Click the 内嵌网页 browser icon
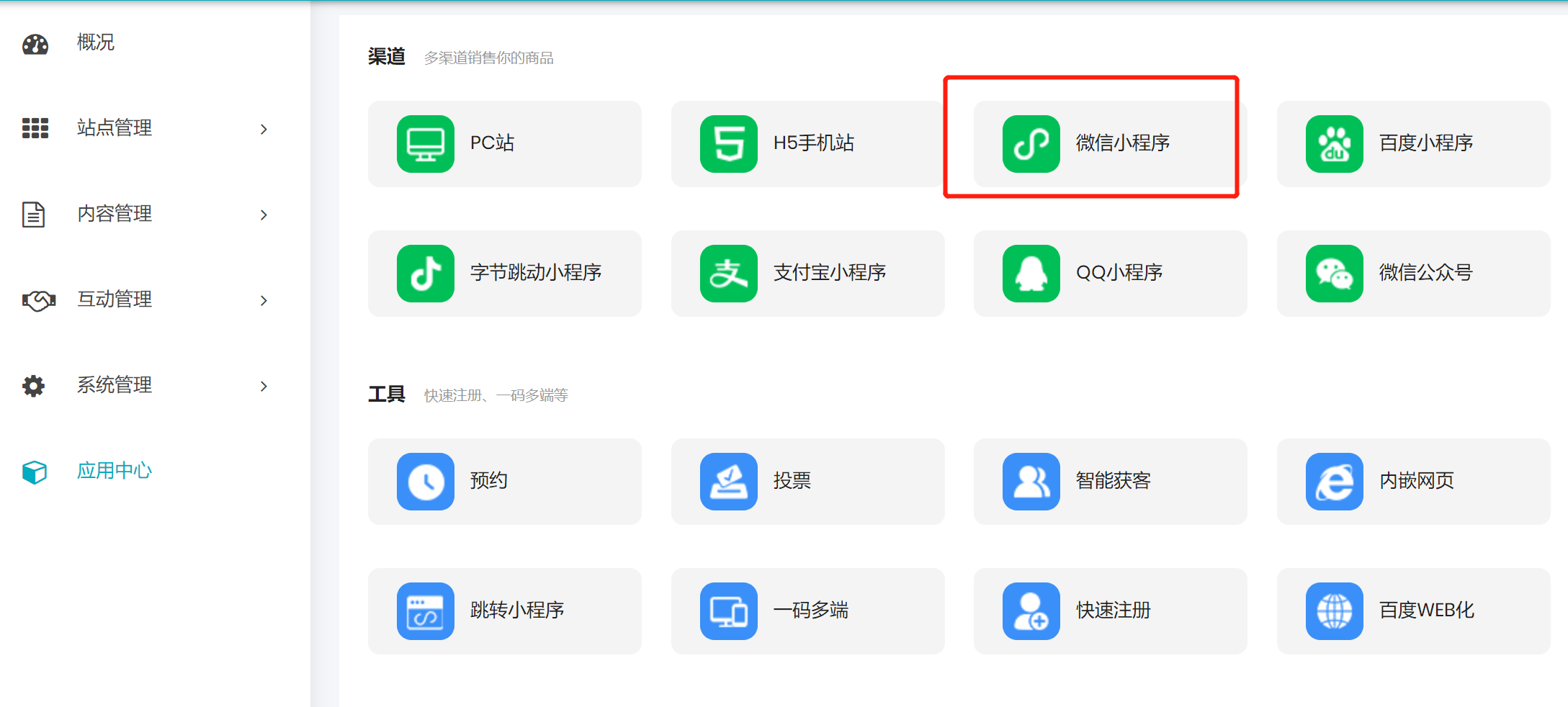This screenshot has height=707, width=1568. tap(1335, 482)
